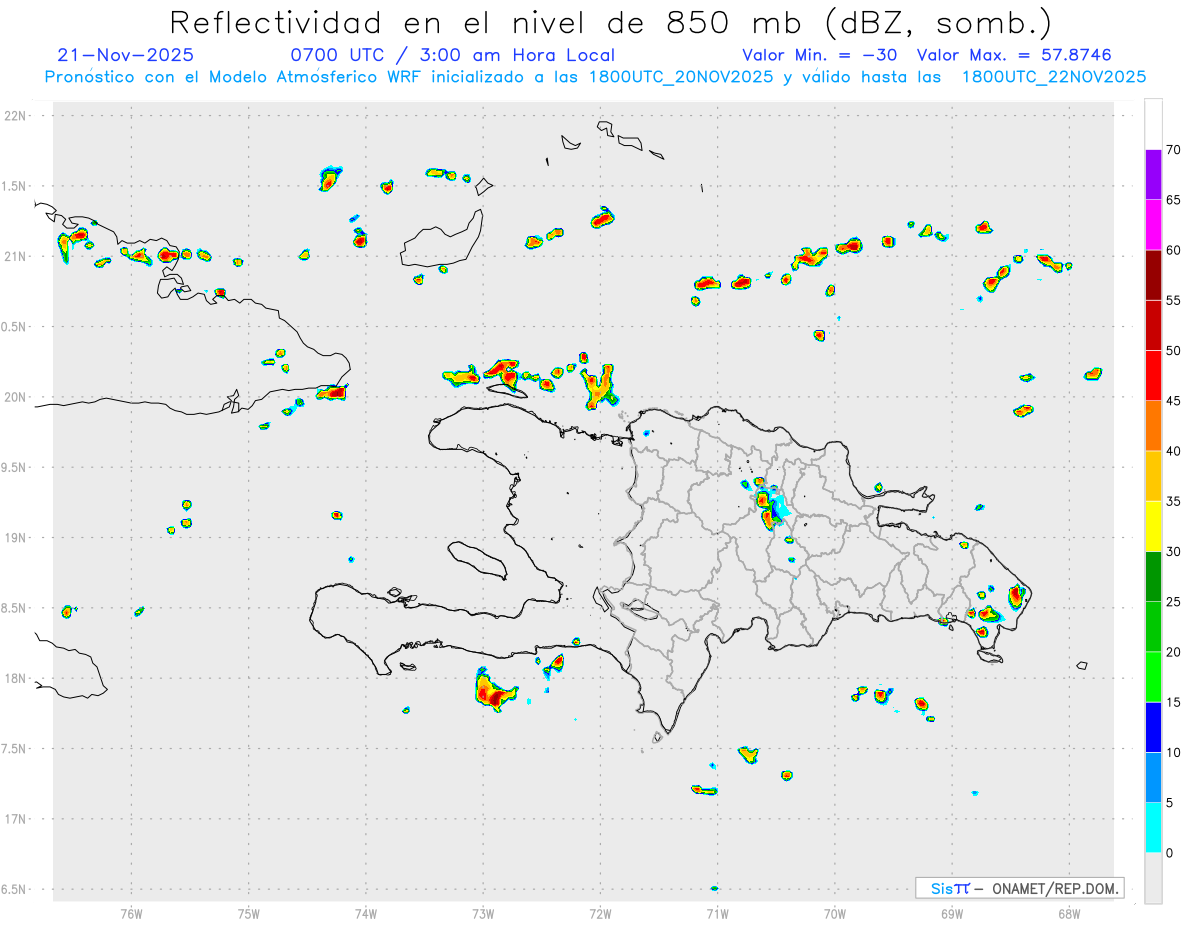Click the colorbar scale value '30'
The width and height of the screenshot is (1200, 927).
click(x=1174, y=552)
